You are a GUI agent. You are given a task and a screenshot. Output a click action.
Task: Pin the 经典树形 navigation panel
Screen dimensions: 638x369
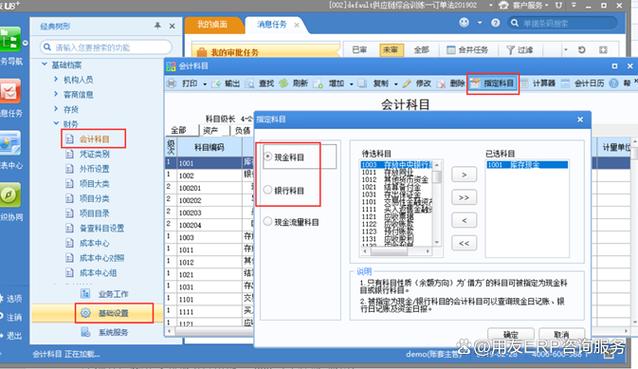[x=157, y=26]
